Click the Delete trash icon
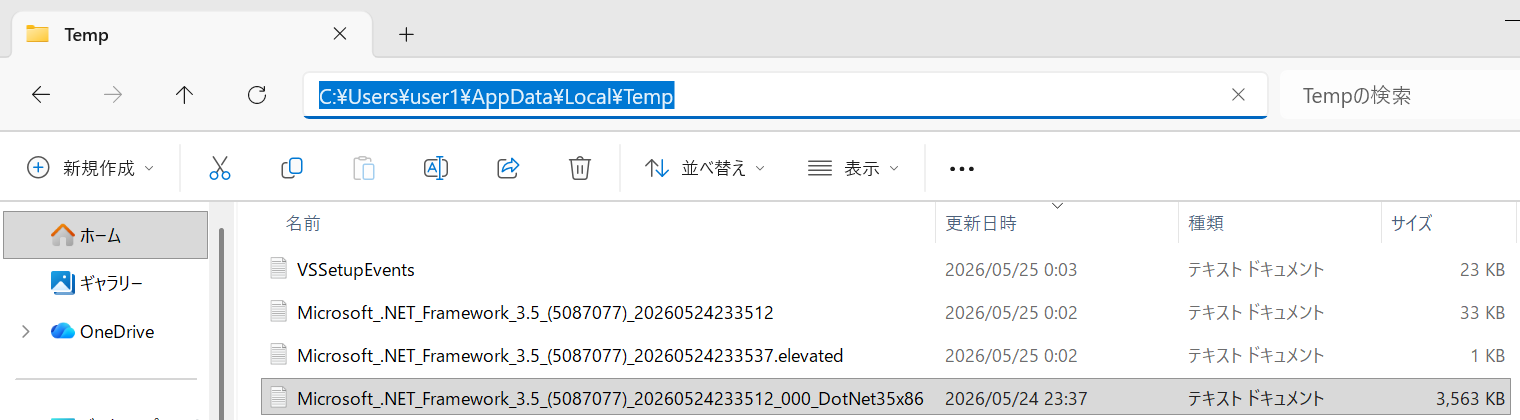Viewport: 1520px width, 420px height. click(x=580, y=168)
